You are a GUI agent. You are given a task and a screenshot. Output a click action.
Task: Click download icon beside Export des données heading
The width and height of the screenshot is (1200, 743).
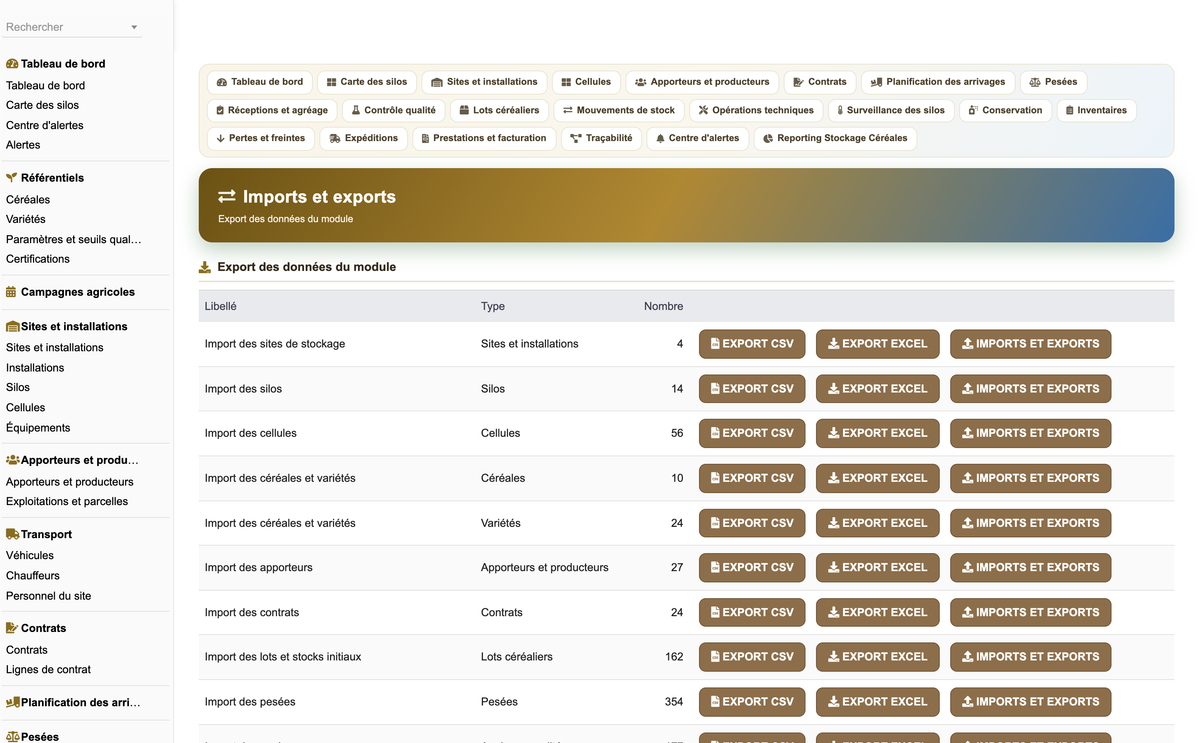(x=205, y=267)
